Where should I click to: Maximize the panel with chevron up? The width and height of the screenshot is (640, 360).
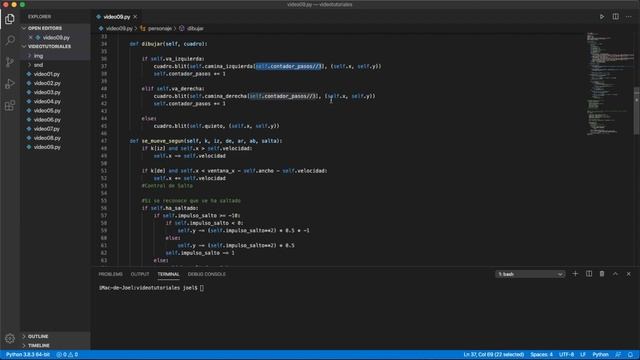pos(615,274)
